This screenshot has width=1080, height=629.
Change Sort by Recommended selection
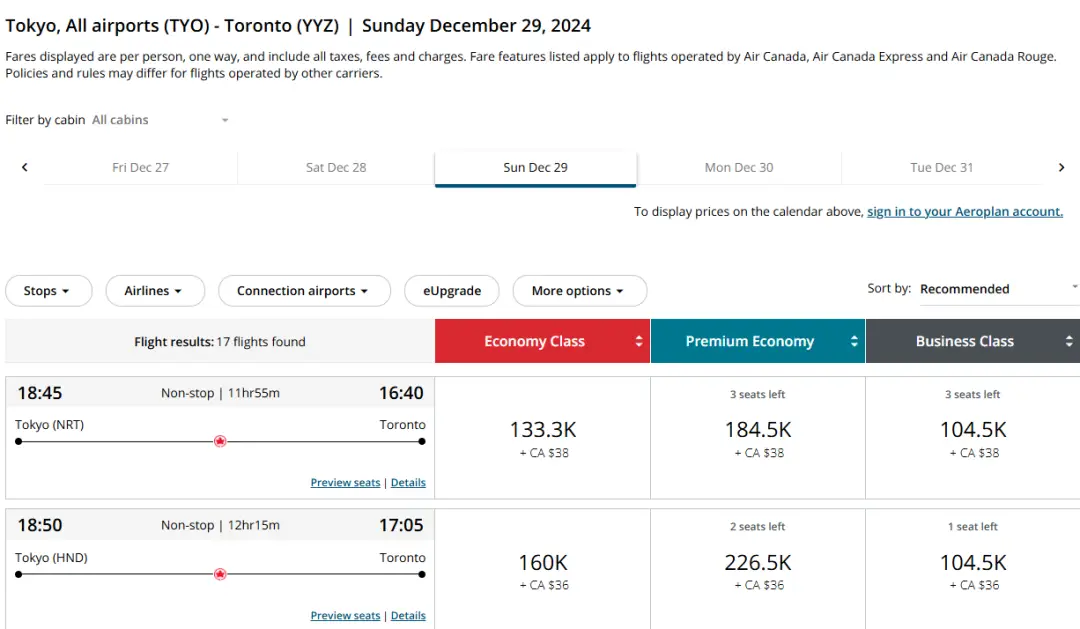[998, 289]
